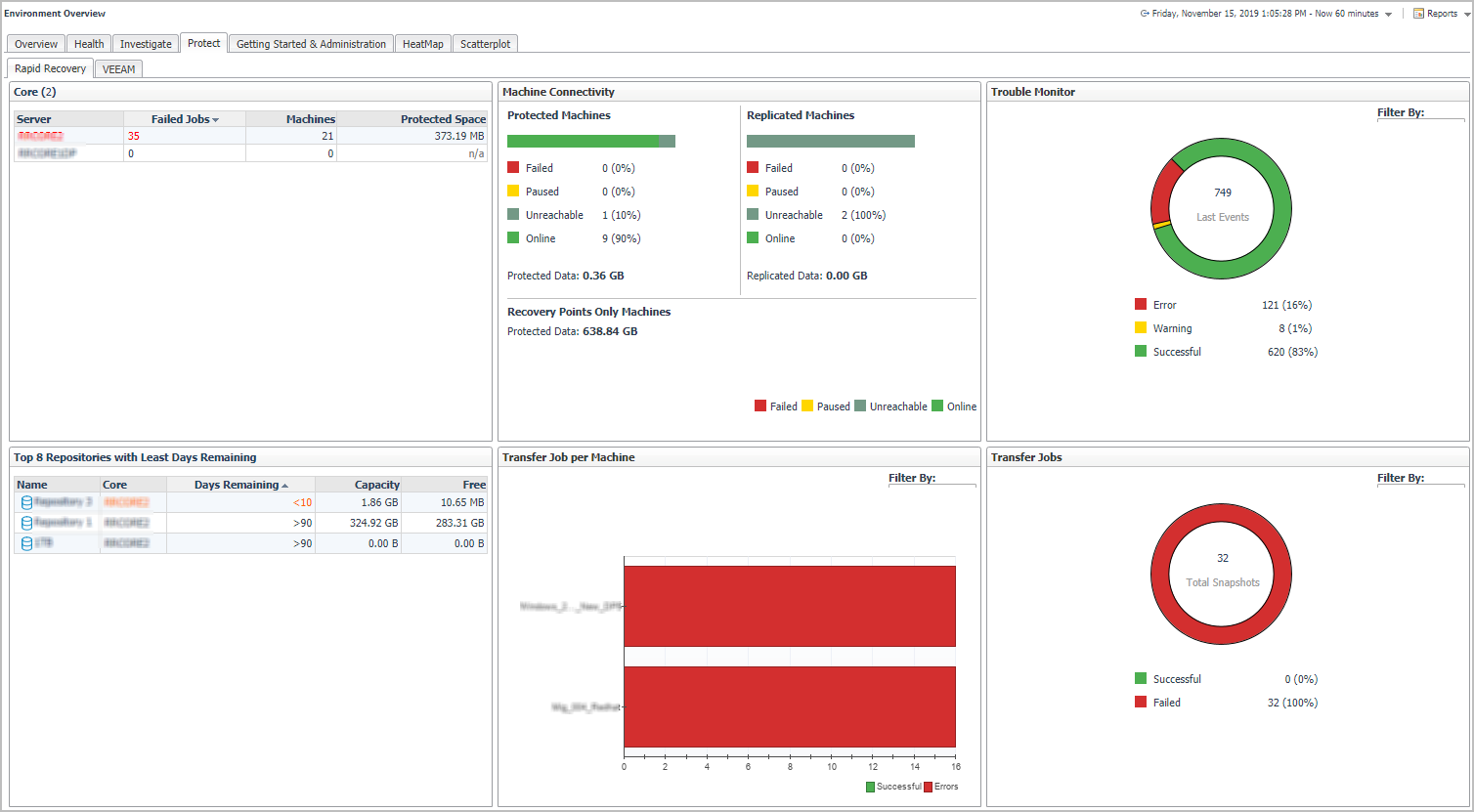Screen dimensions: 1474x812
Task: Click the database icon in the 0.00 B capacity row
Action: point(26,543)
